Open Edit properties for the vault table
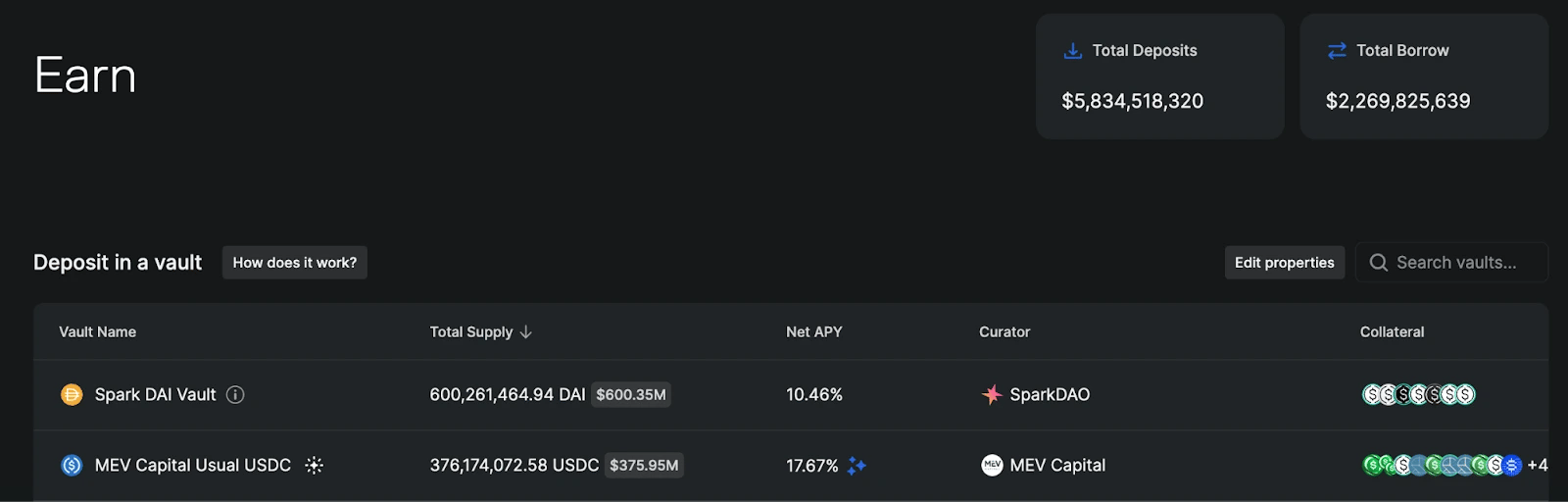 click(1285, 263)
